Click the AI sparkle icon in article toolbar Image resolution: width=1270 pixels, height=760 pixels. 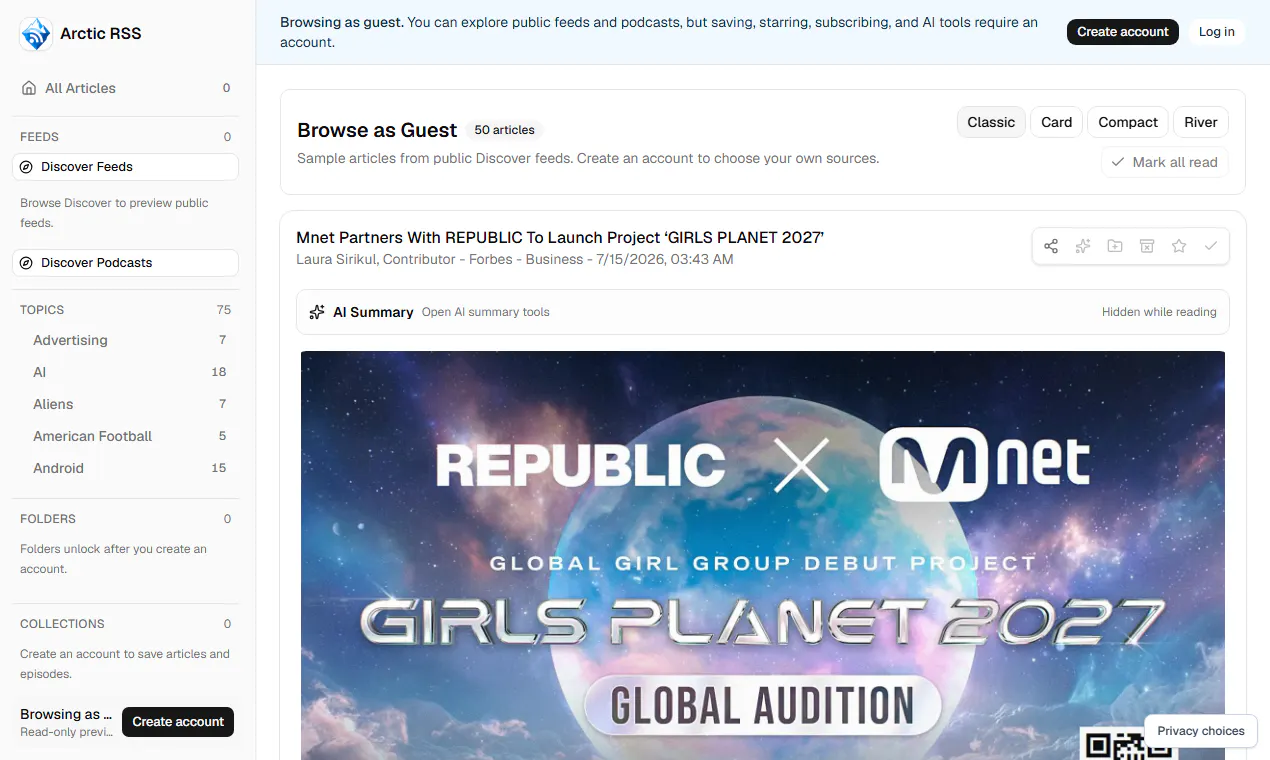pos(1083,246)
